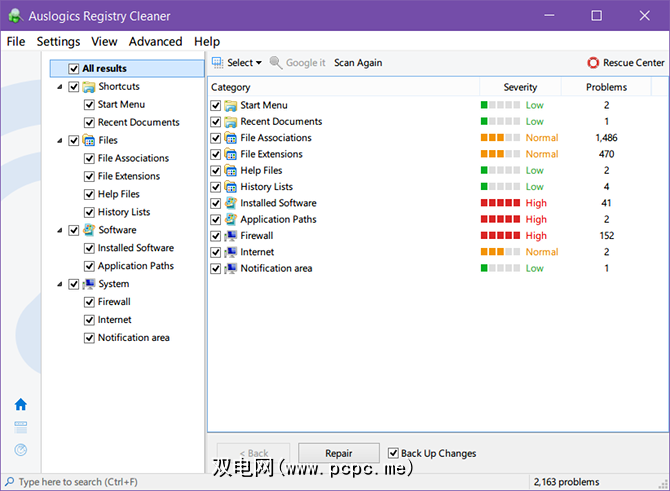This screenshot has width=670, height=491.
Task: Click Scan Again
Action: (x=358, y=63)
